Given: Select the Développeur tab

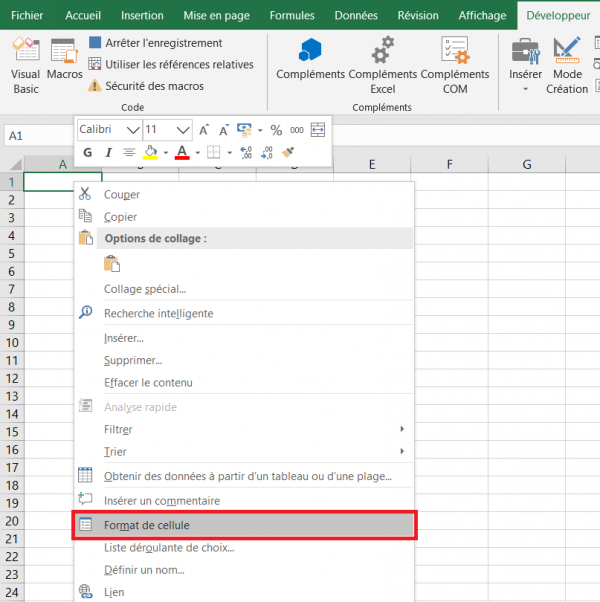Looking at the screenshot, I should coord(558,15).
